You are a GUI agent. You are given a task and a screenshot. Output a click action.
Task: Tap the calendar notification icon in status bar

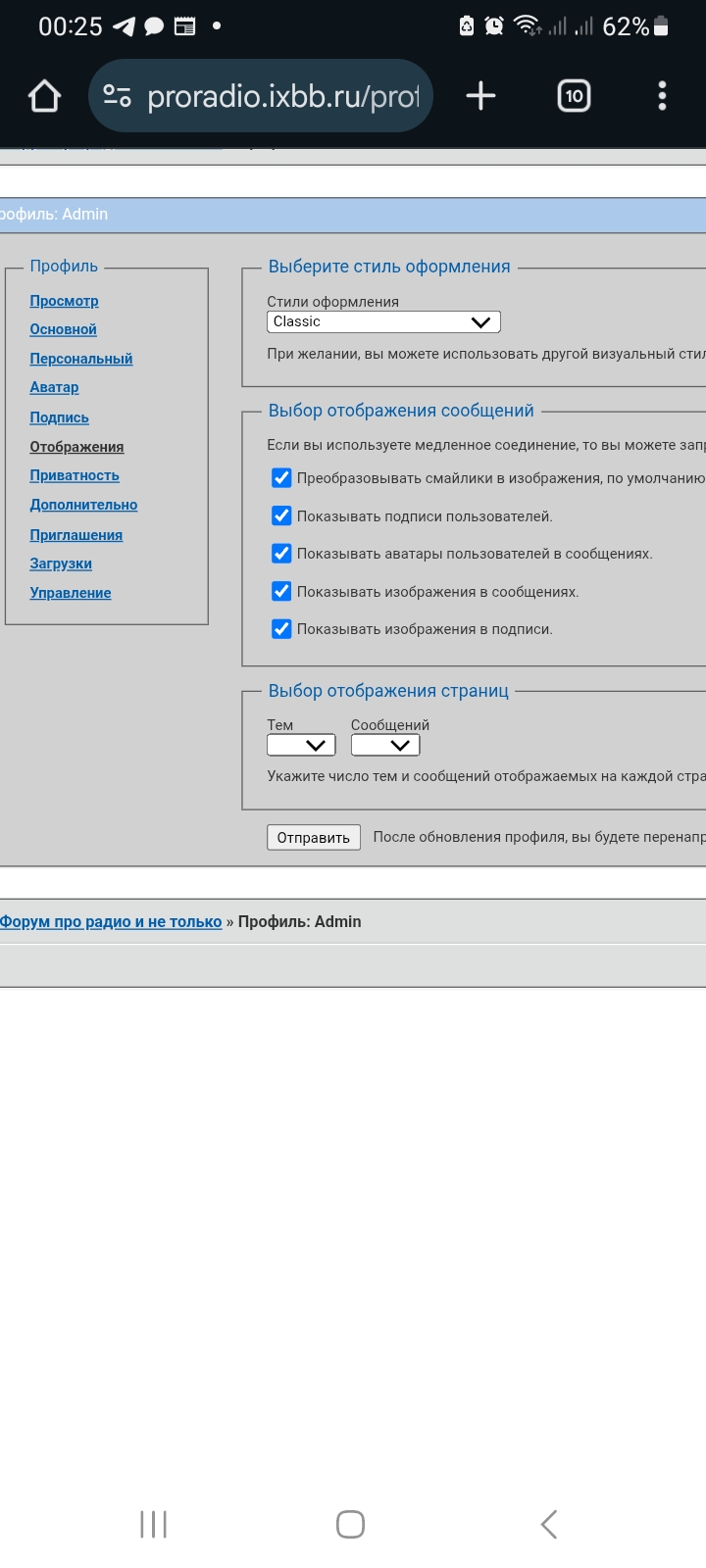[x=184, y=26]
